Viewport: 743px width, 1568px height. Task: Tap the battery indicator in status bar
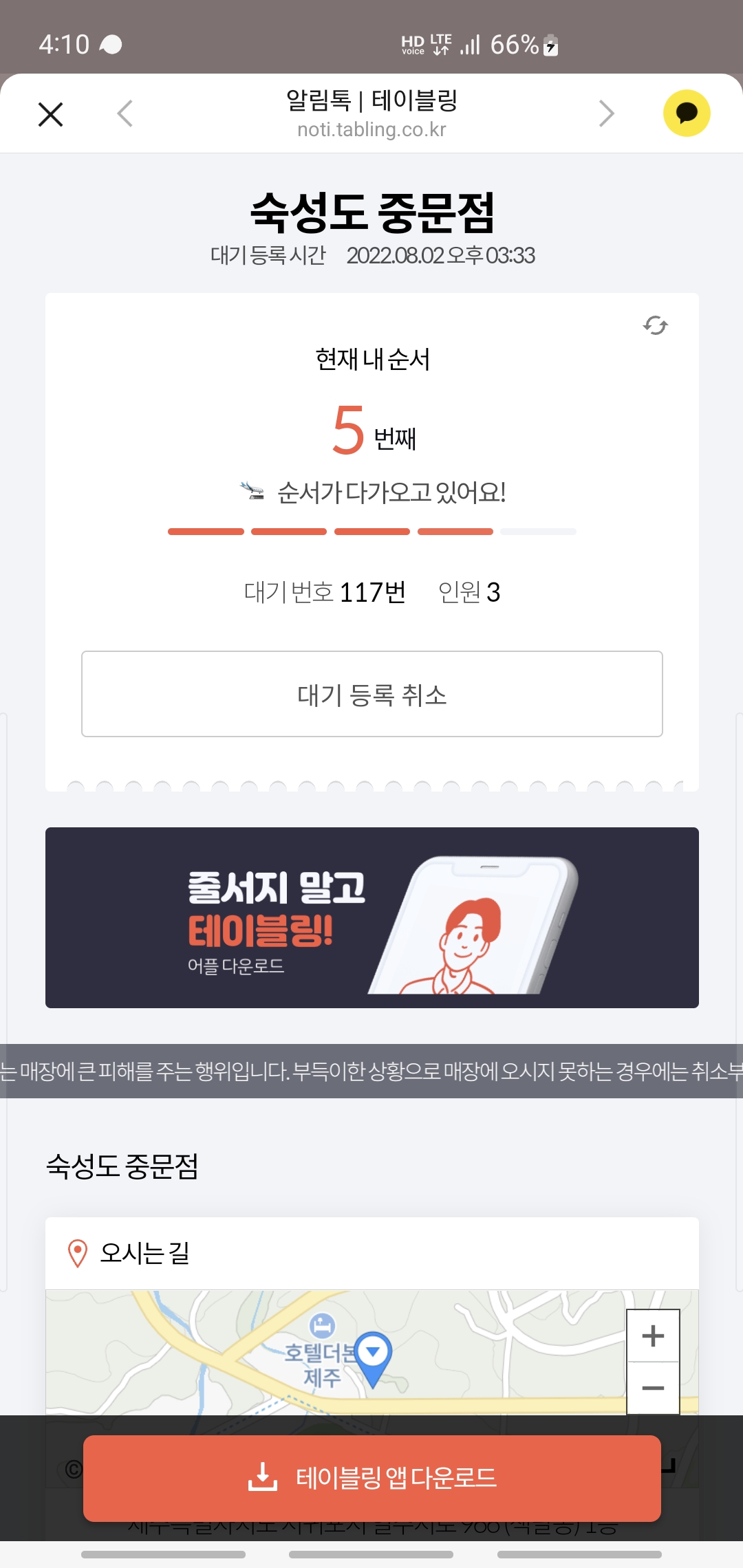point(550,45)
